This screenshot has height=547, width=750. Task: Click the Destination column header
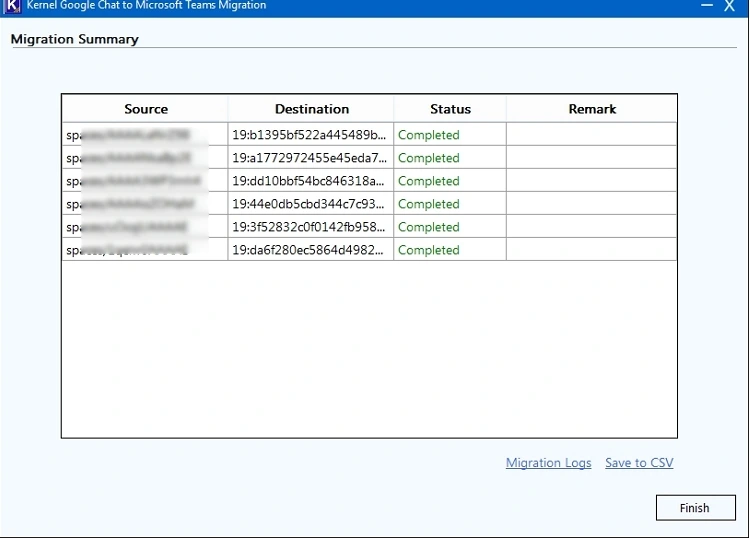click(x=312, y=109)
